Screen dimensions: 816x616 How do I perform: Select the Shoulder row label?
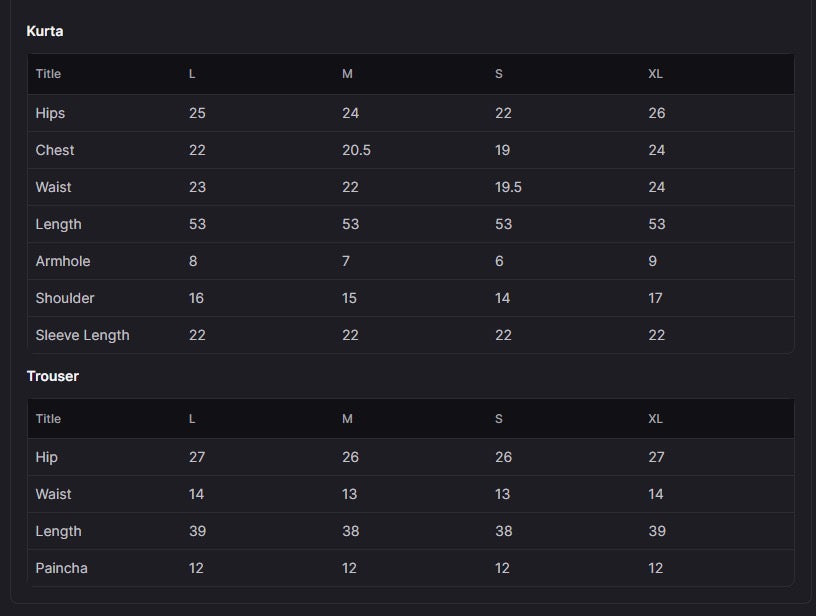click(x=65, y=298)
